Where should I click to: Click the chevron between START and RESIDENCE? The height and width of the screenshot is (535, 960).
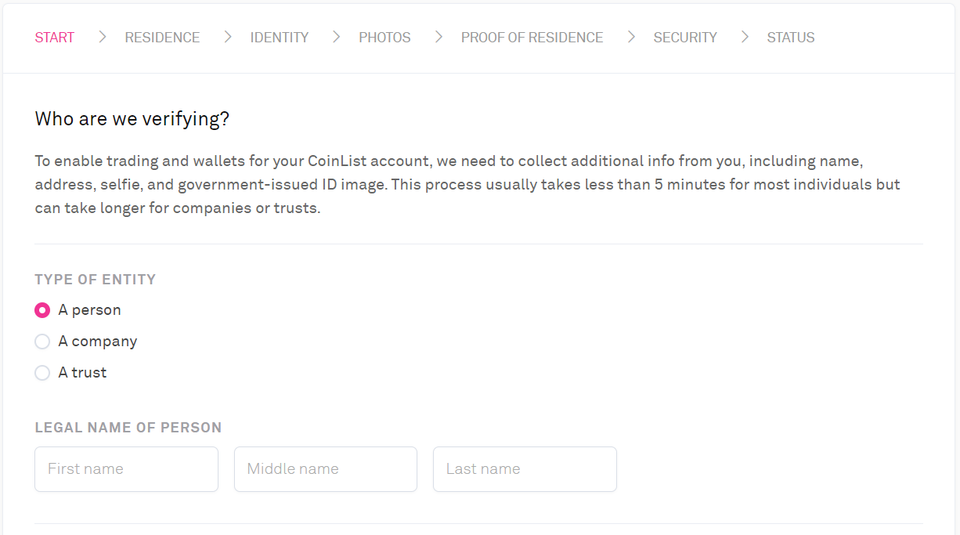[102, 37]
